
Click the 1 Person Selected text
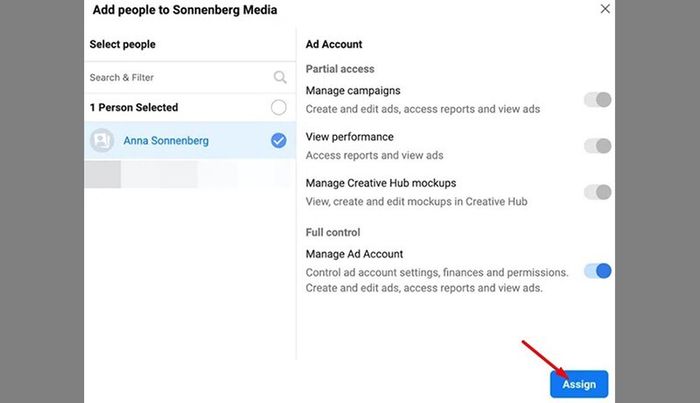click(134, 108)
